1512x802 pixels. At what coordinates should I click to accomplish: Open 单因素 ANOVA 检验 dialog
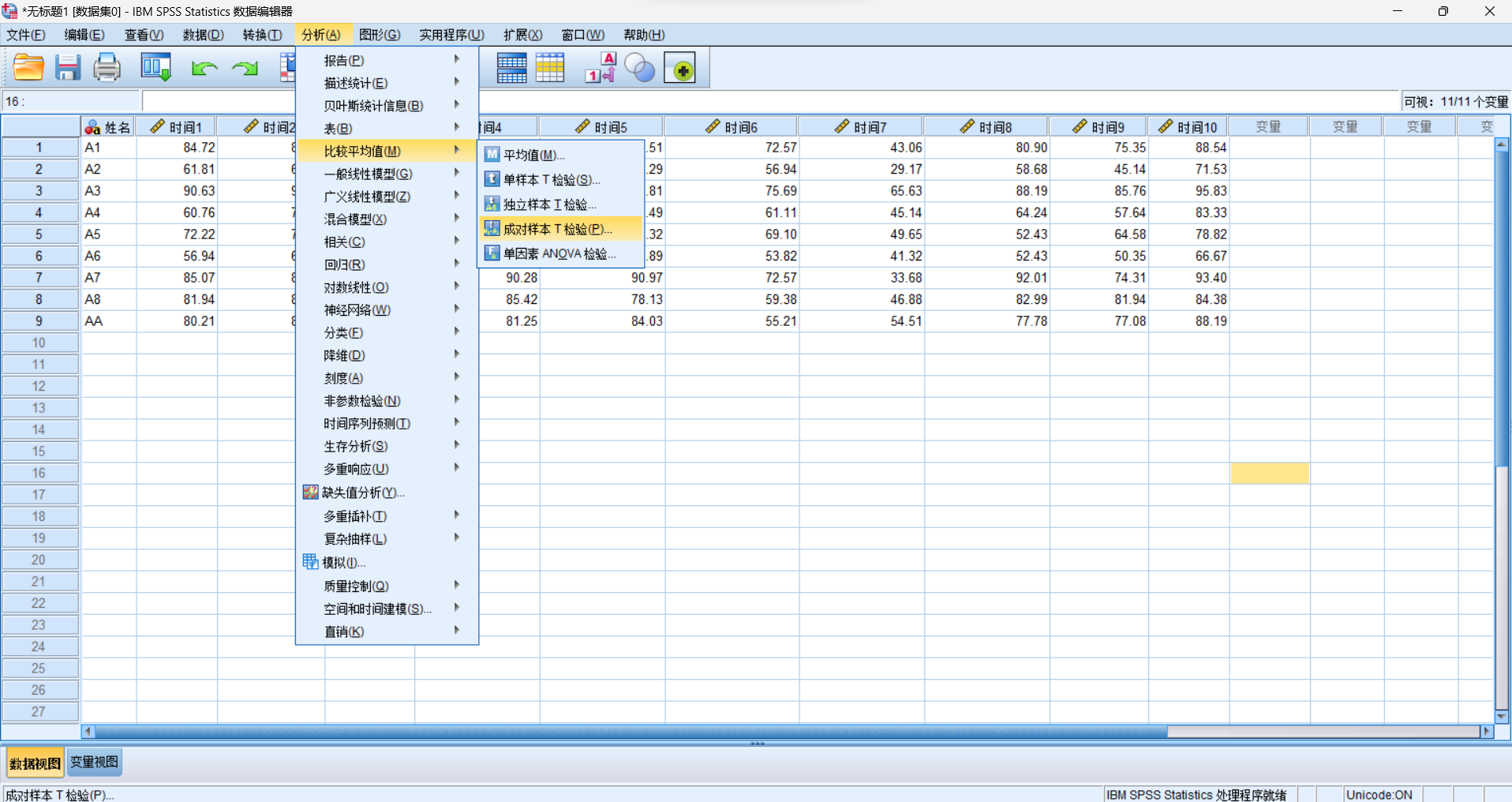click(560, 253)
